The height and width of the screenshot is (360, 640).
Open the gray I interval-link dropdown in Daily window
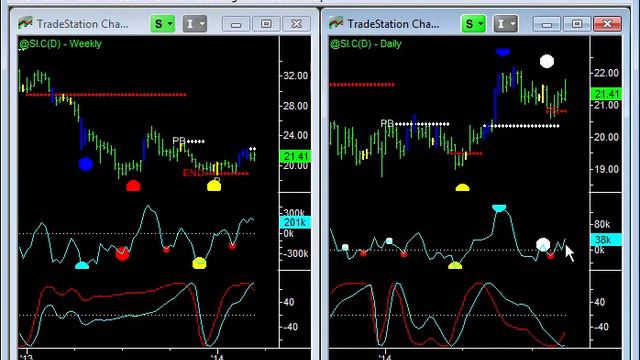click(505, 24)
